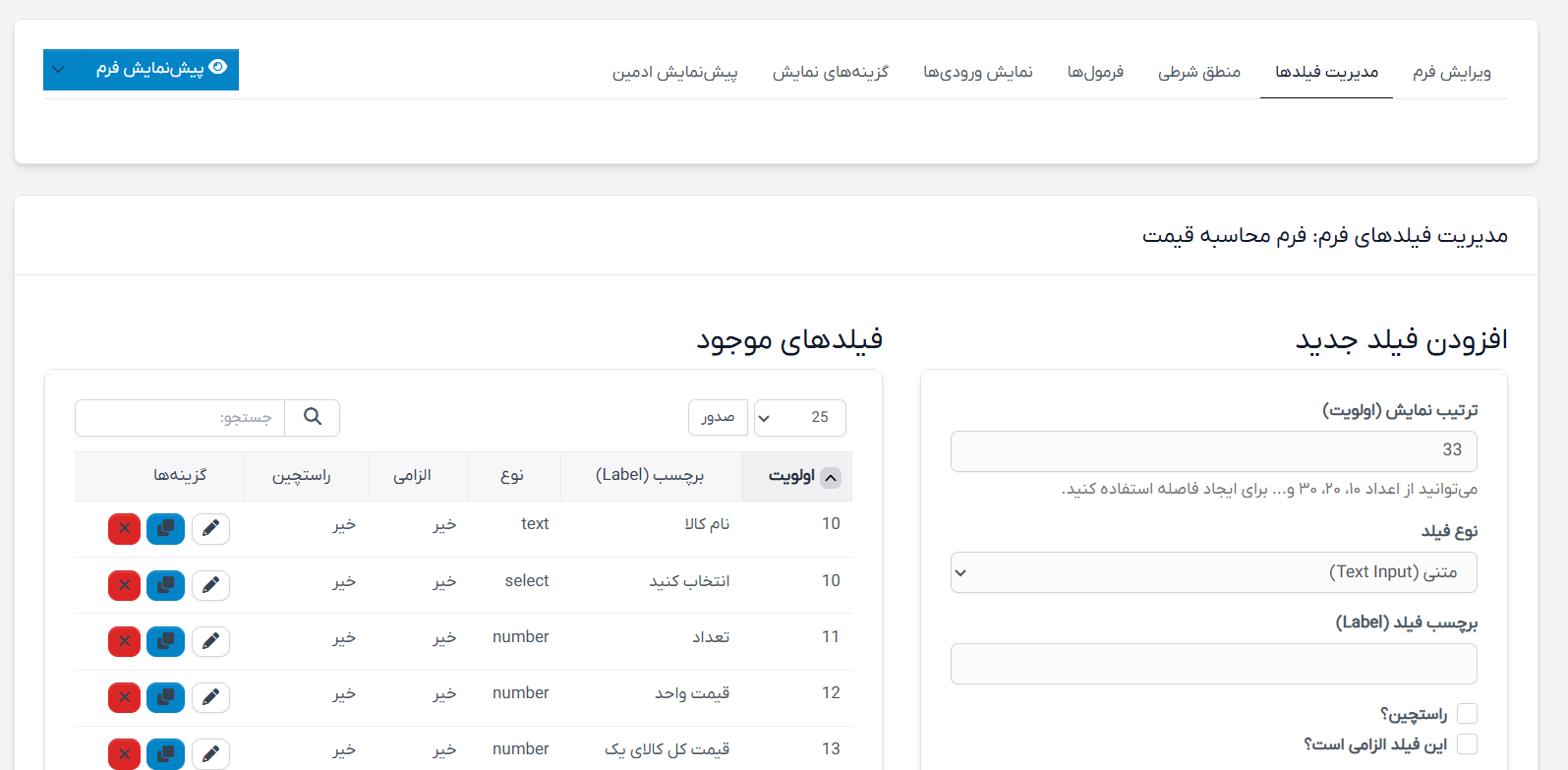
Task: Enable the راستچین؟ checkbox
Action: pyautogui.click(x=1467, y=713)
